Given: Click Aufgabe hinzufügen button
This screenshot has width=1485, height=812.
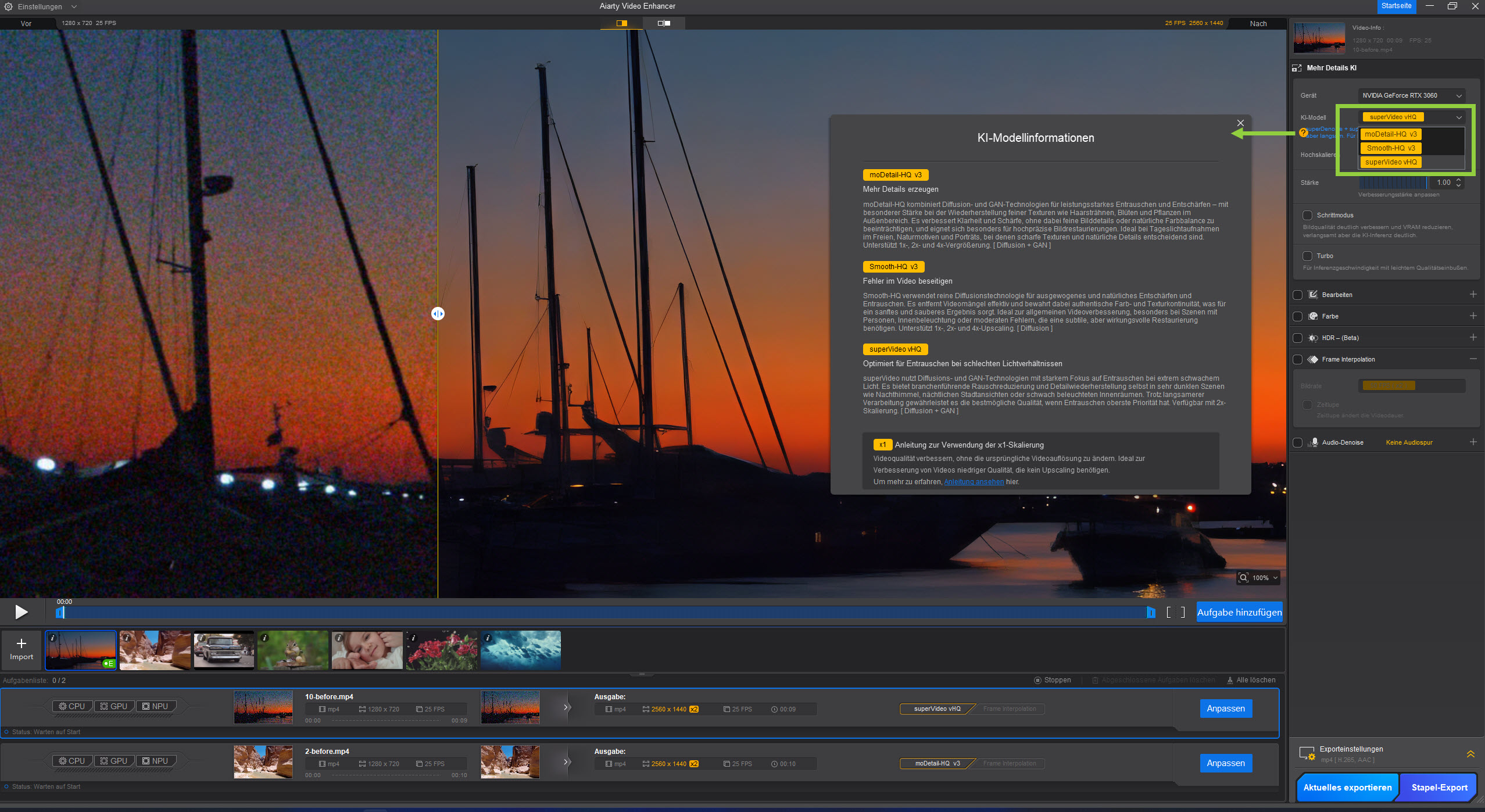Looking at the screenshot, I should [x=1239, y=612].
